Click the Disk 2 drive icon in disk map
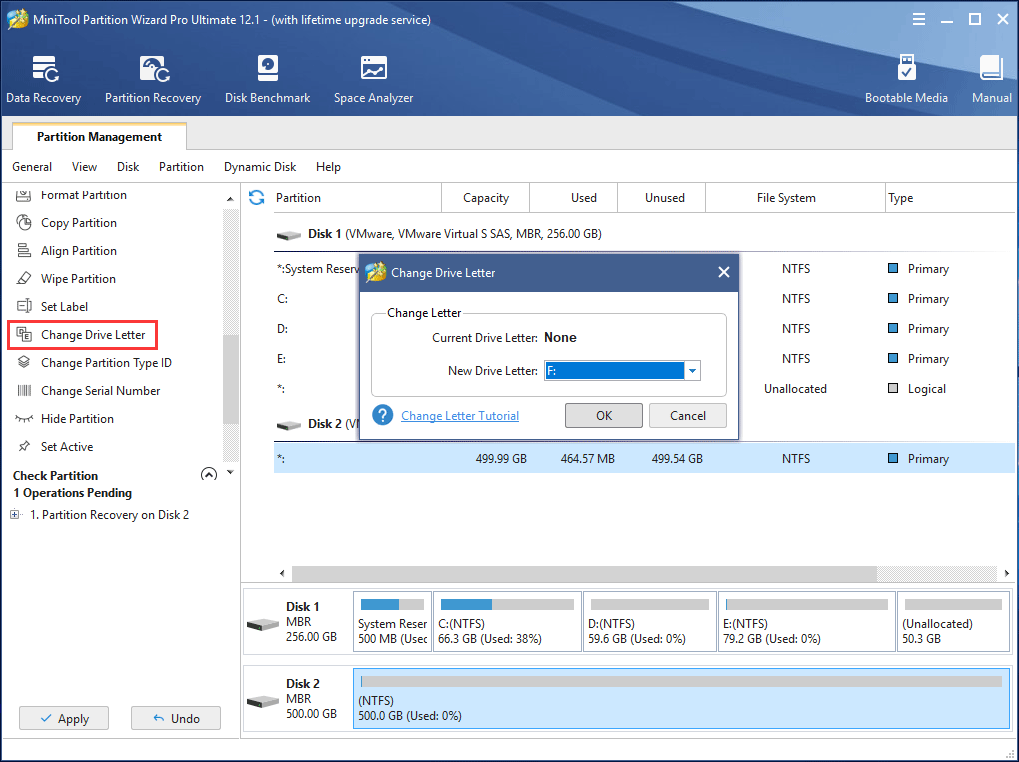Image resolution: width=1019 pixels, height=762 pixels. [x=263, y=702]
